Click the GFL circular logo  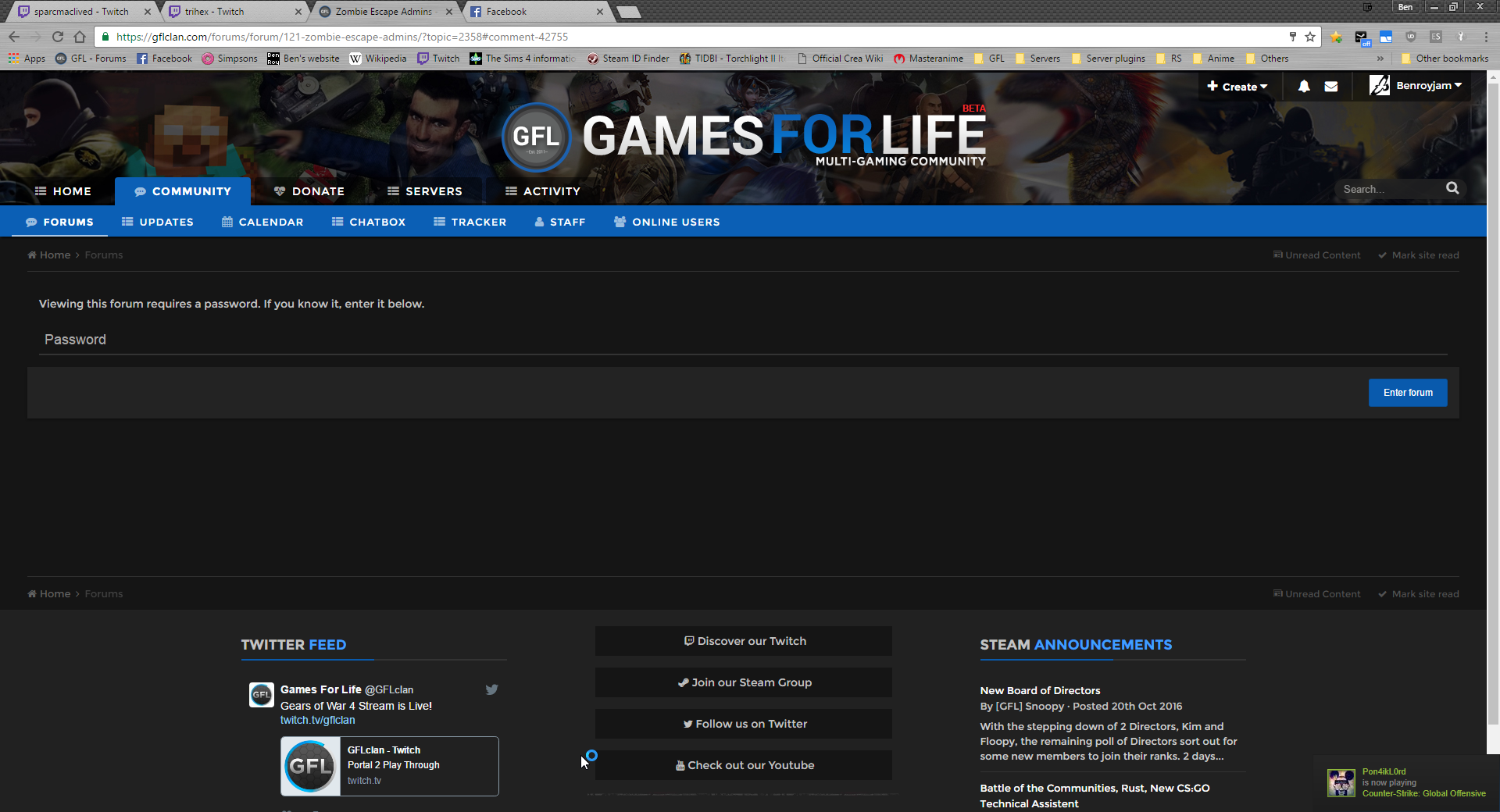536,137
